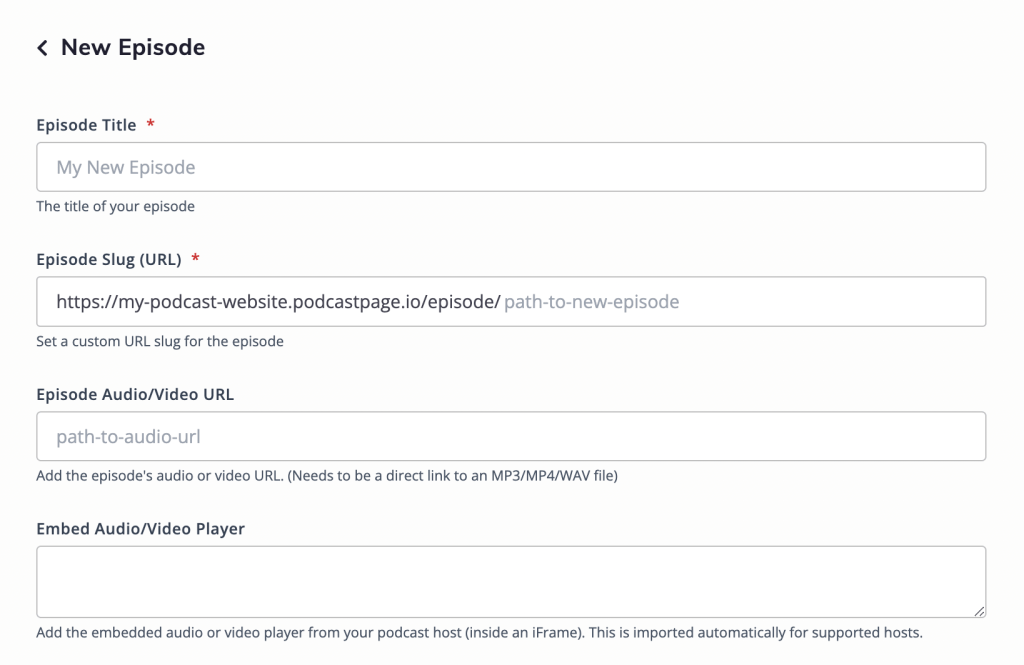Click the New Episode heading text
This screenshot has height=665, width=1024.
click(x=131, y=47)
